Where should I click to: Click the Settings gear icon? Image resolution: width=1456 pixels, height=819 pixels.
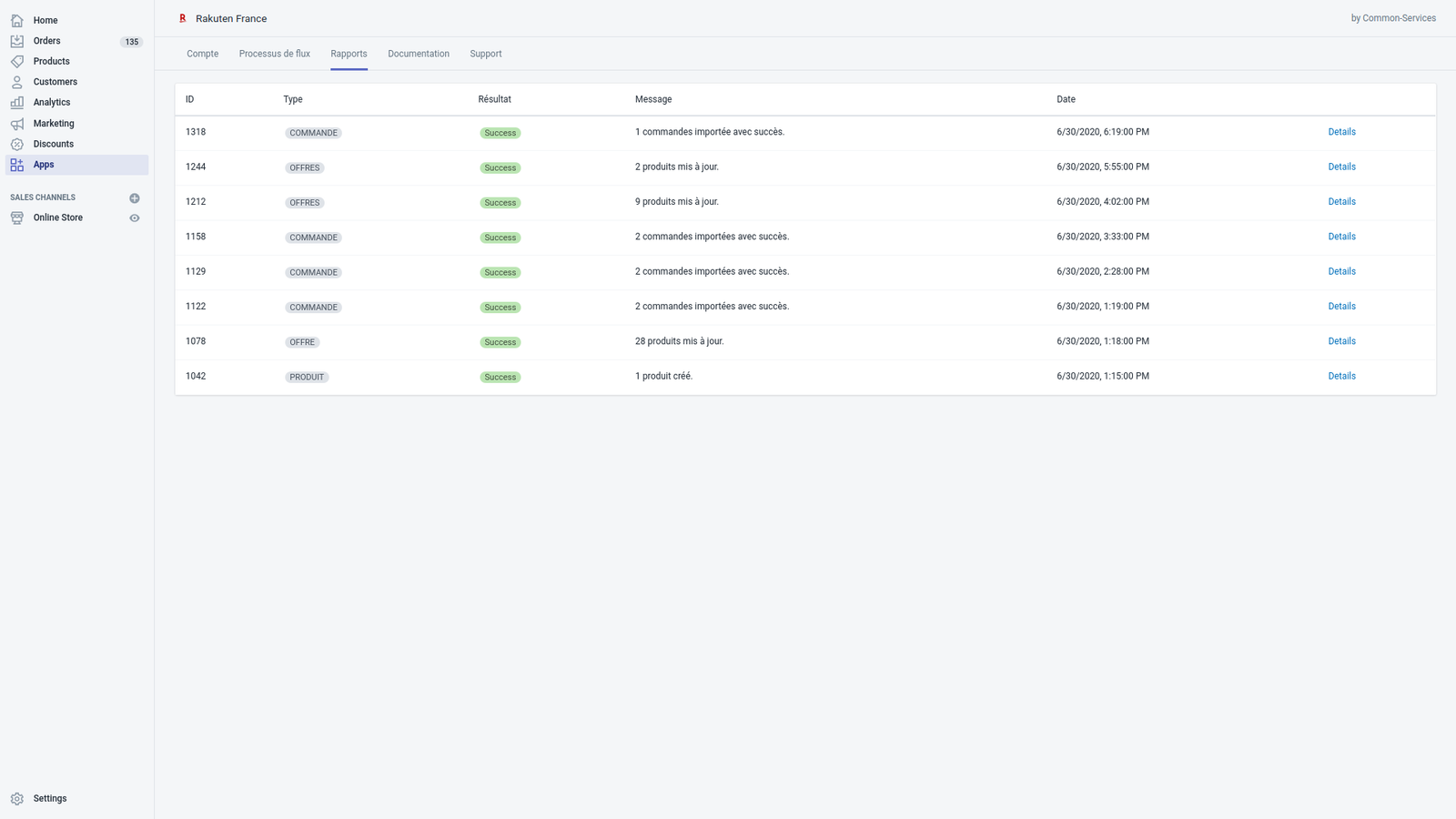point(17,799)
